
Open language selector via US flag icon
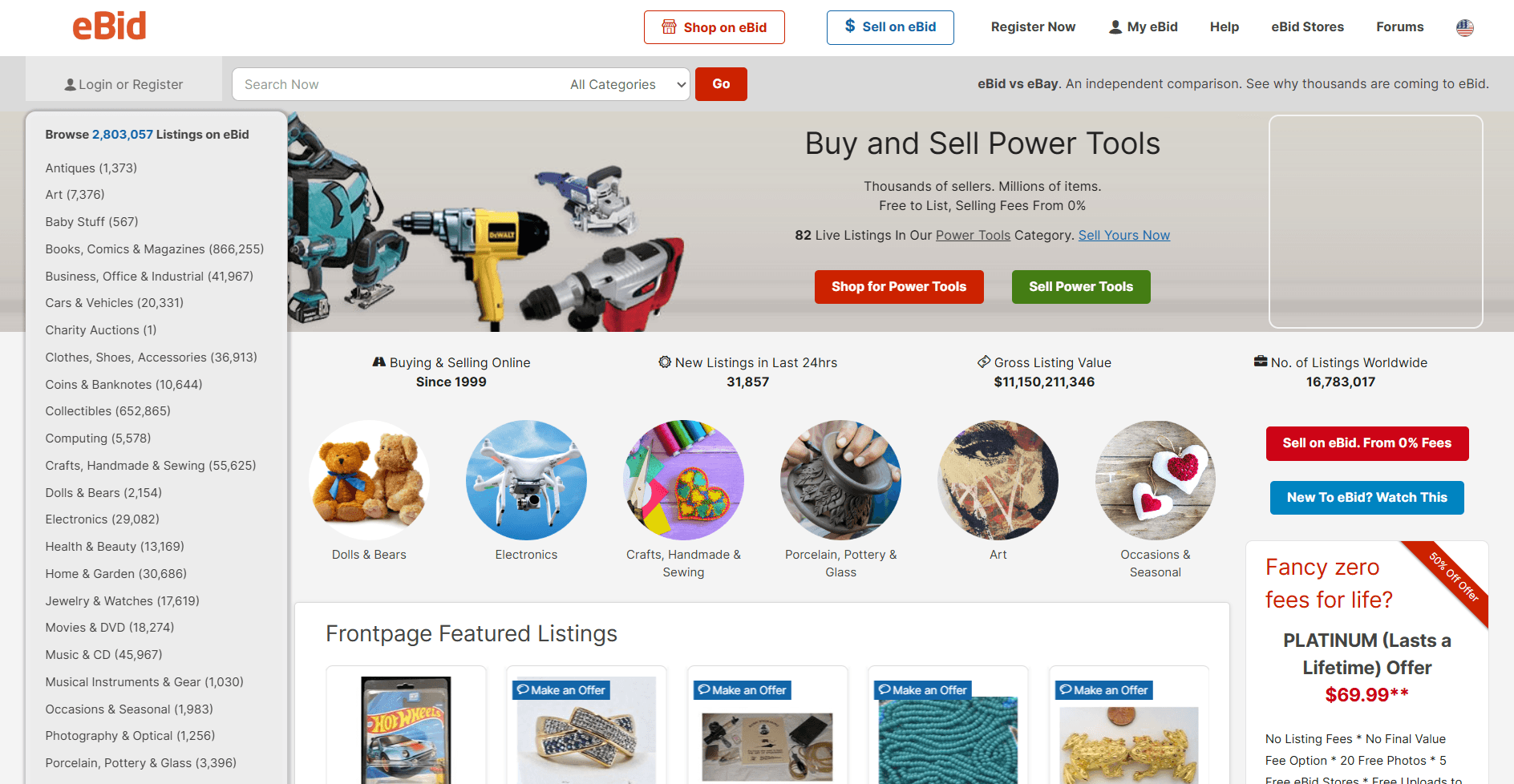click(1464, 27)
